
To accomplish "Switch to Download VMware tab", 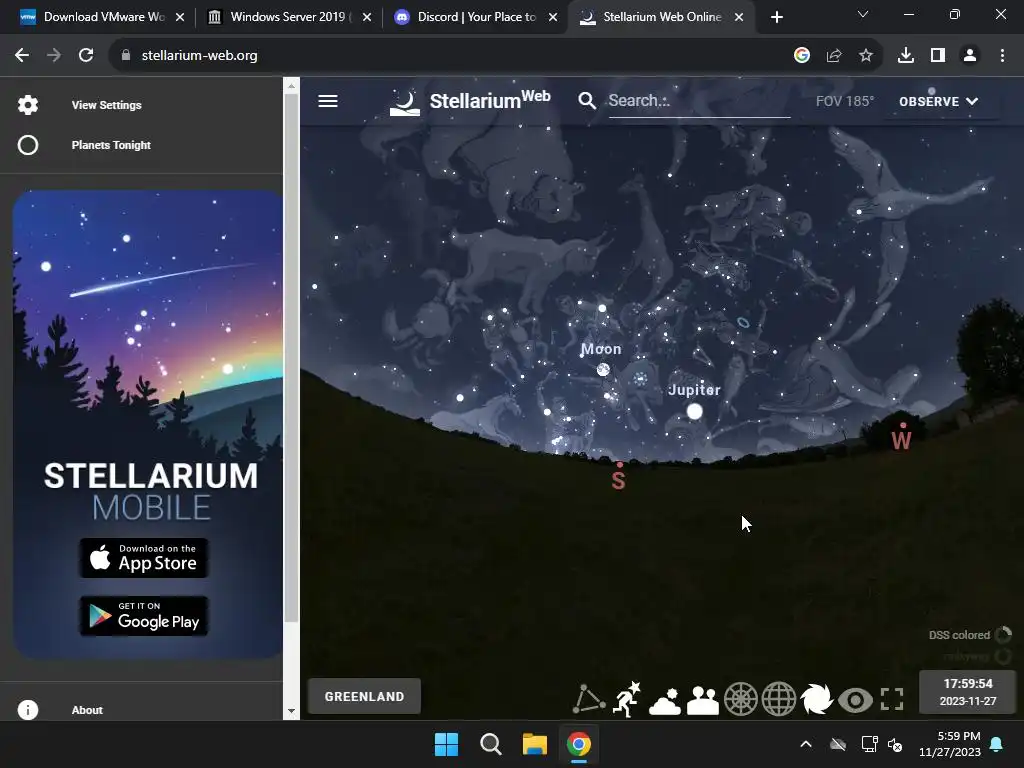I will [x=103, y=17].
